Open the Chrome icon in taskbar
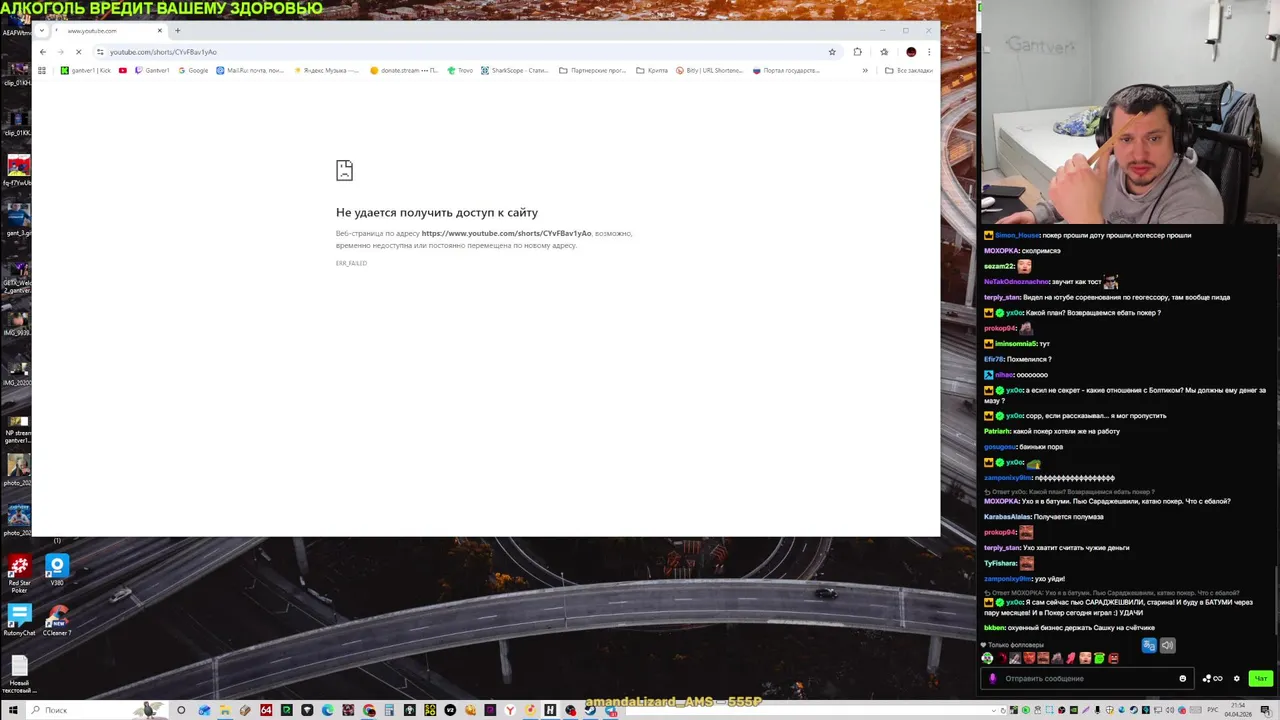Screen dimensions: 1280x720 click(369, 710)
